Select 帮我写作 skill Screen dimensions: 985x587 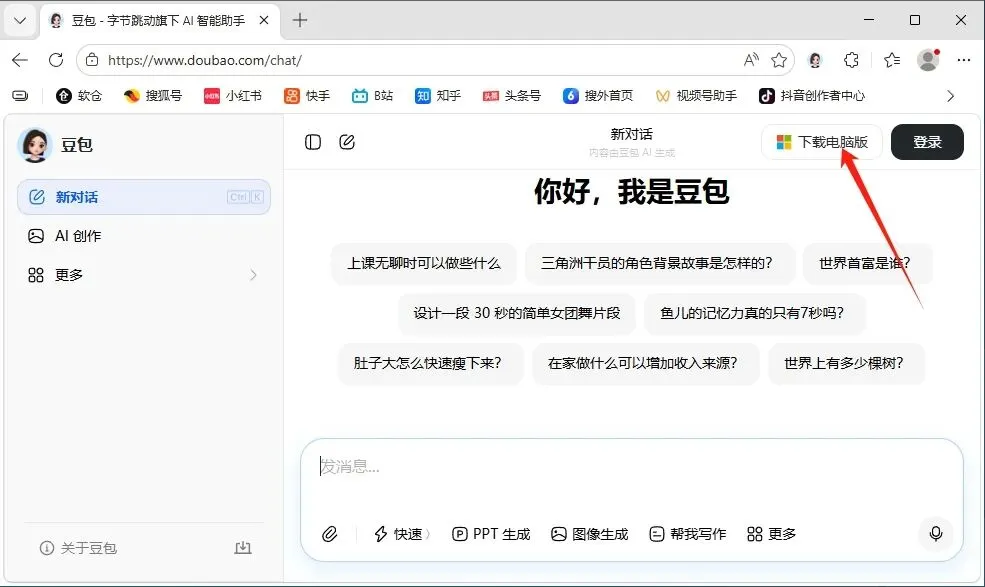coord(687,534)
